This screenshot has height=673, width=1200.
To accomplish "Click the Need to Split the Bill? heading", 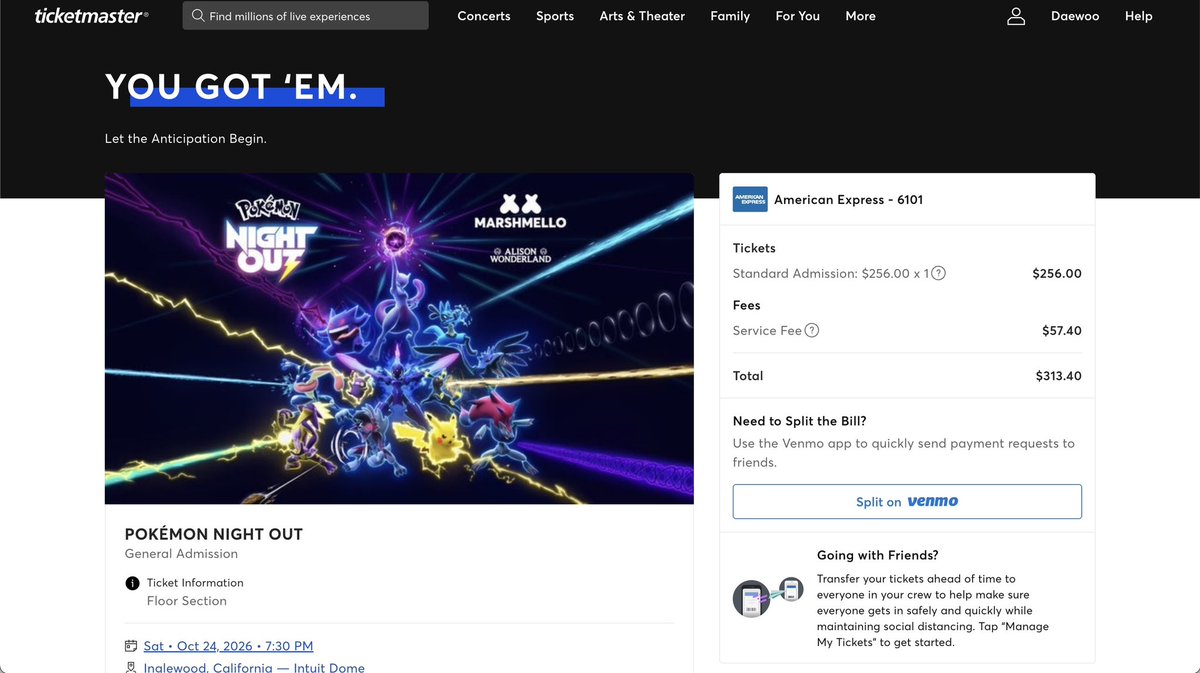I will 800,421.
